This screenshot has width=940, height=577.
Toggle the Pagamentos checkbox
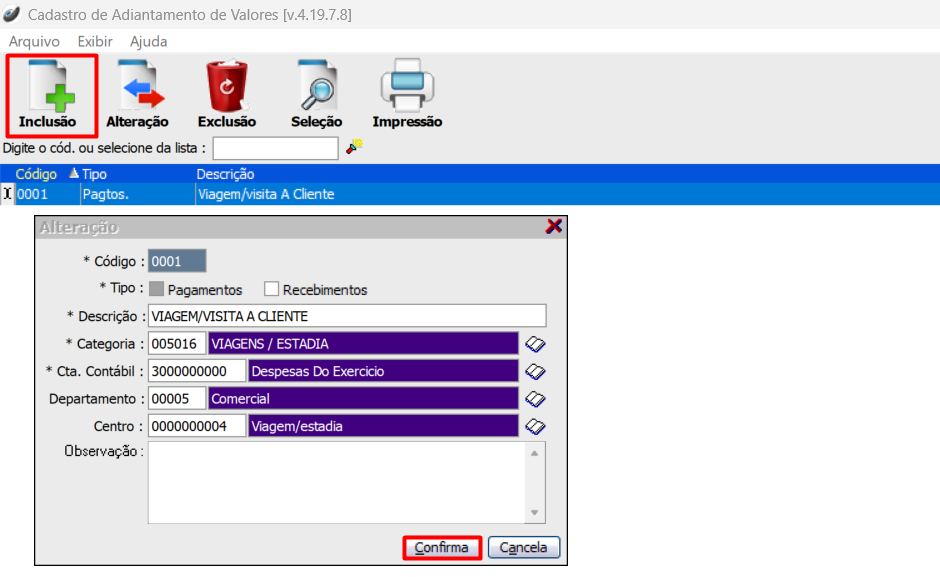pyautogui.click(x=156, y=290)
